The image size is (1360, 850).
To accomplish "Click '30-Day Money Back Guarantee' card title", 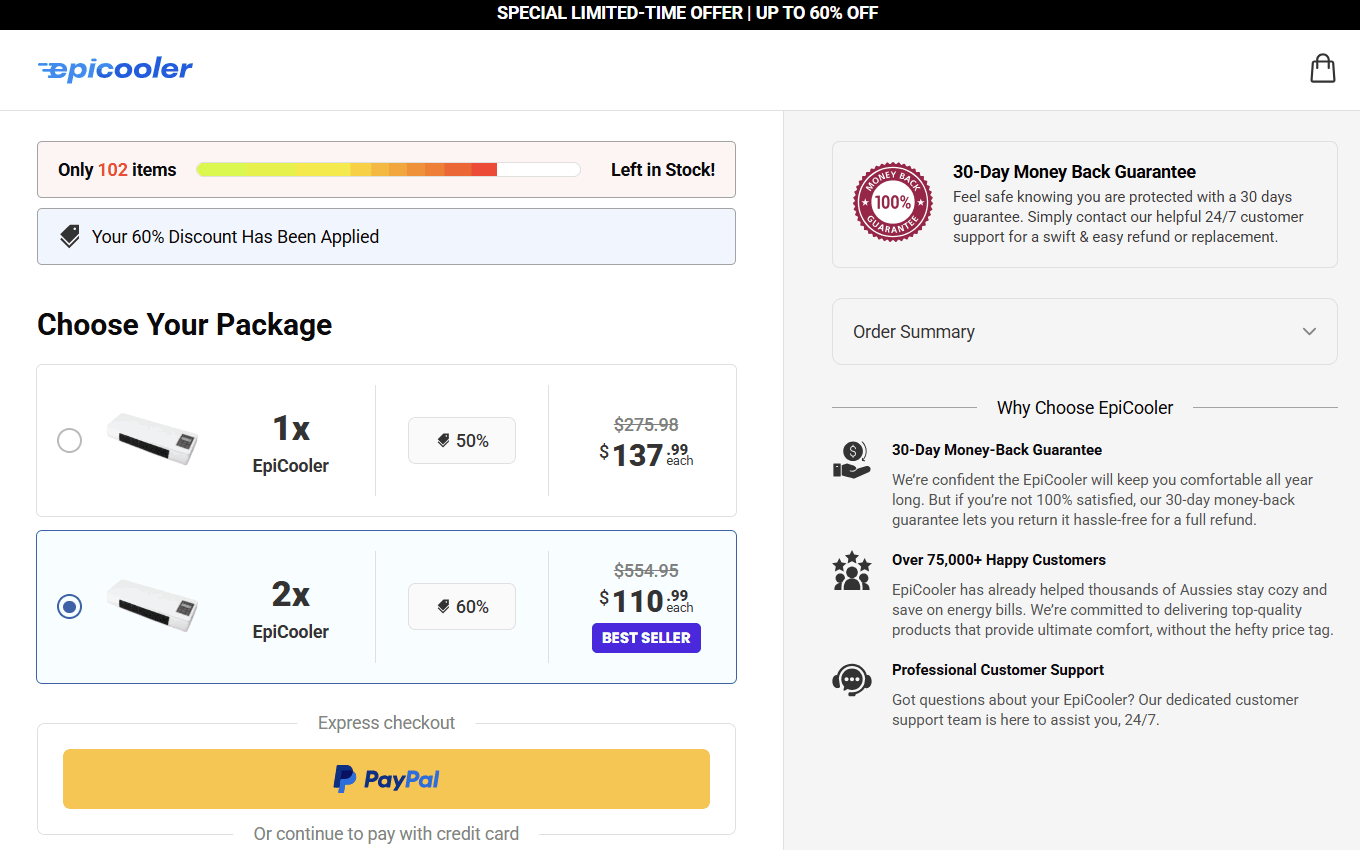I will pyautogui.click(x=1074, y=172).
